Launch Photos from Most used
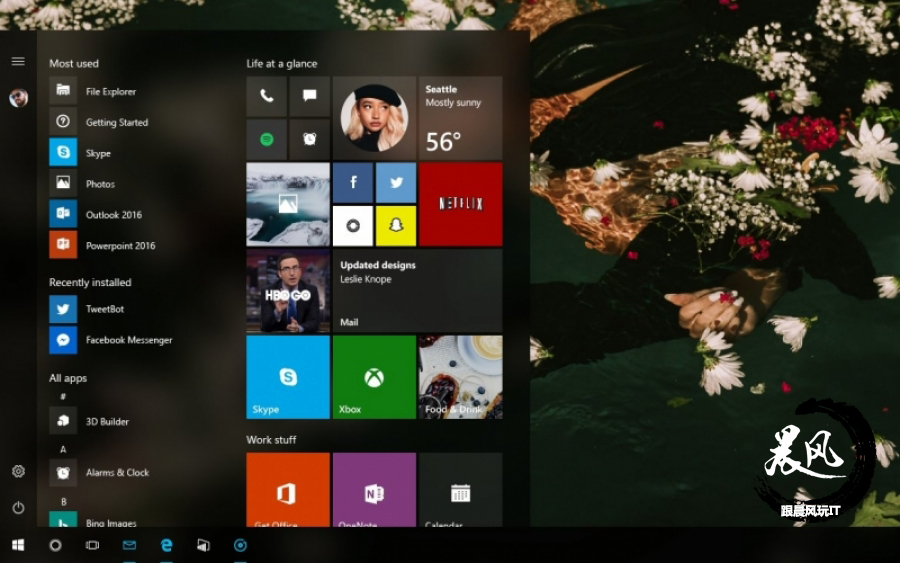Viewport: 900px width, 563px height. (x=110, y=184)
